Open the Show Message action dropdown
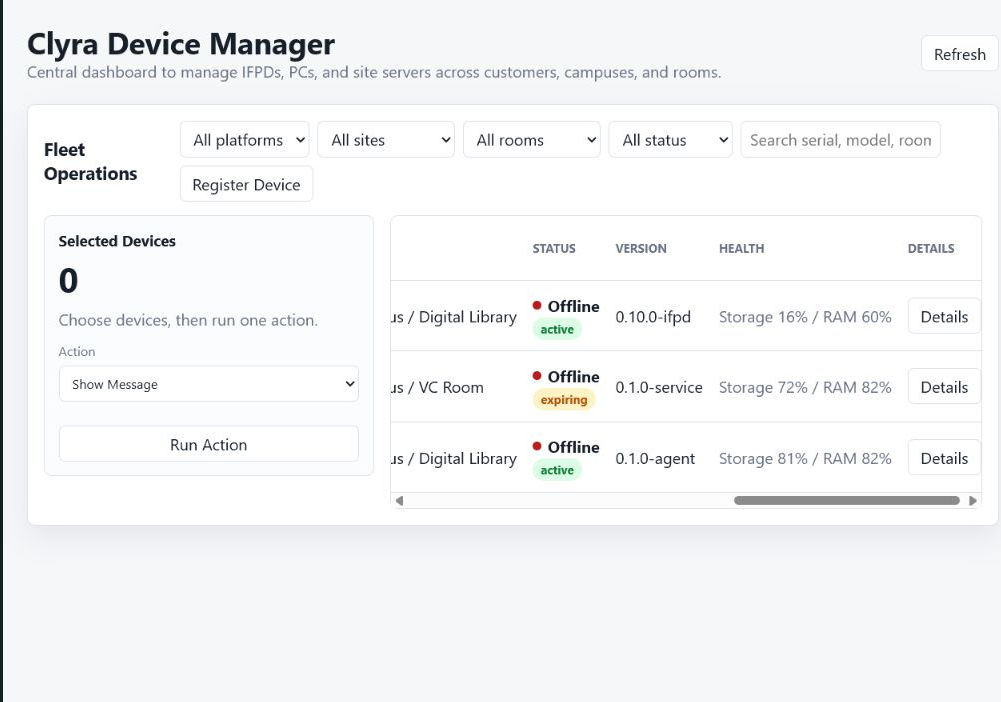This screenshot has width=1001, height=702. click(x=209, y=384)
